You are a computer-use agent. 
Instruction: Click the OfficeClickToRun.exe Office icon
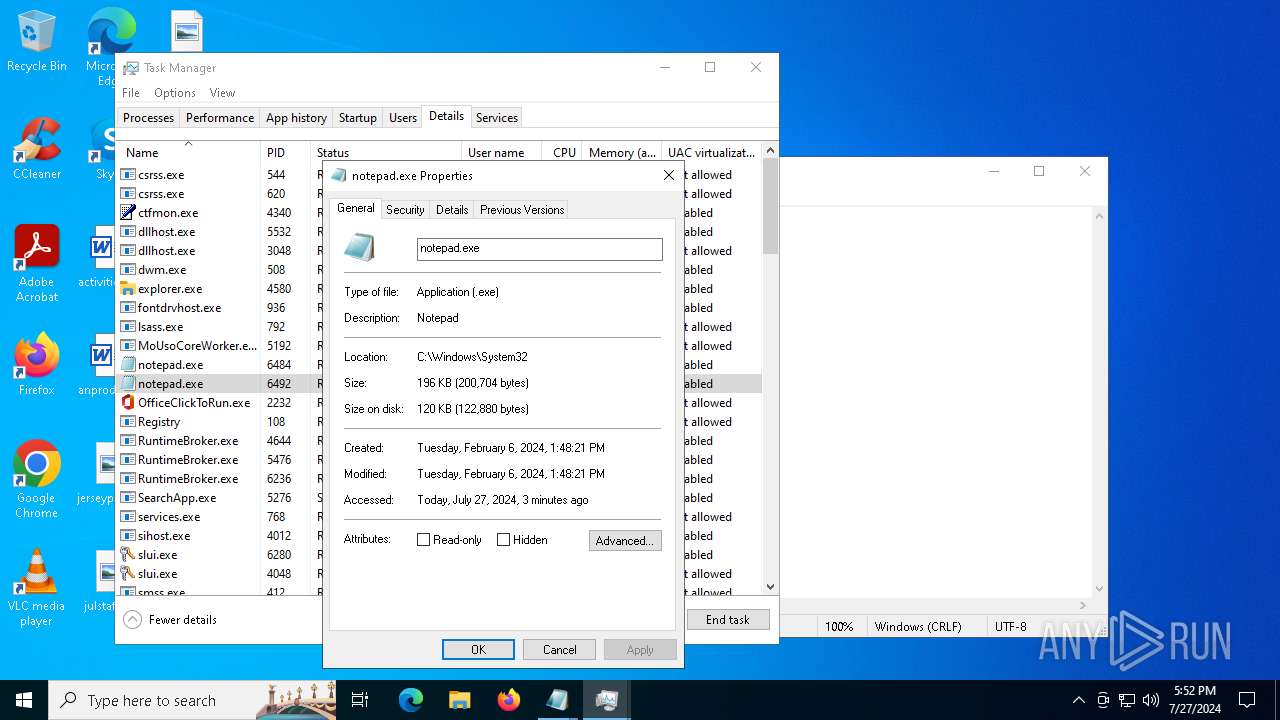pos(128,402)
